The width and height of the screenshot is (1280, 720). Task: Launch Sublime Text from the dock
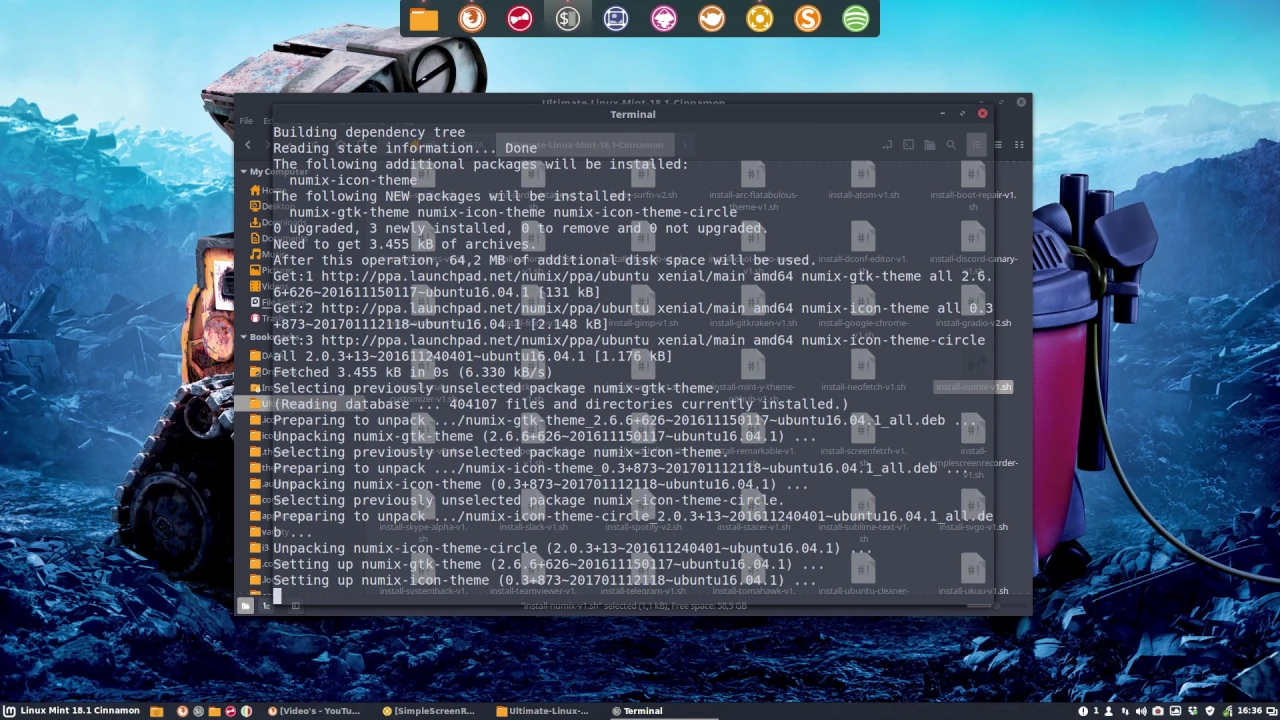(x=808, y=18)
